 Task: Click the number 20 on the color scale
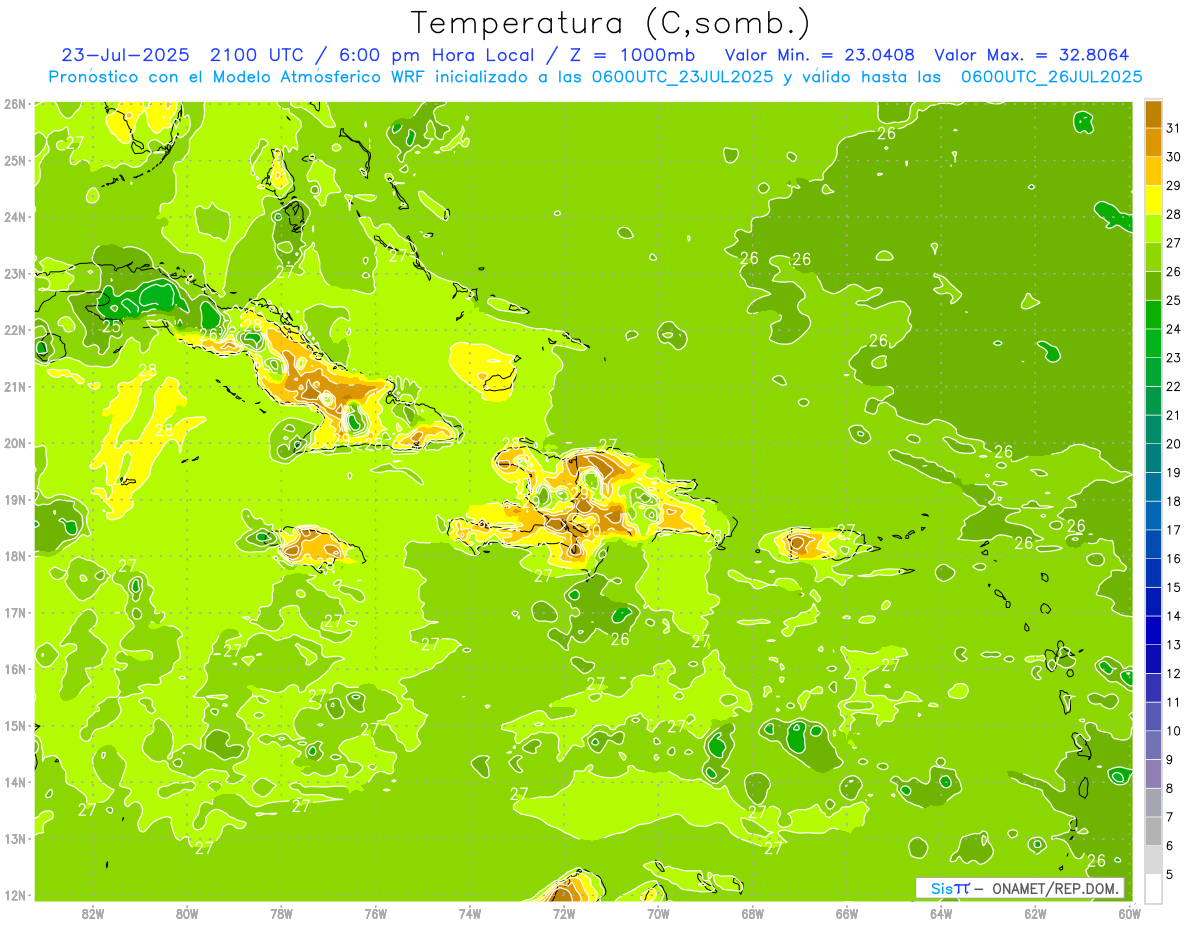pos(1172,444)
